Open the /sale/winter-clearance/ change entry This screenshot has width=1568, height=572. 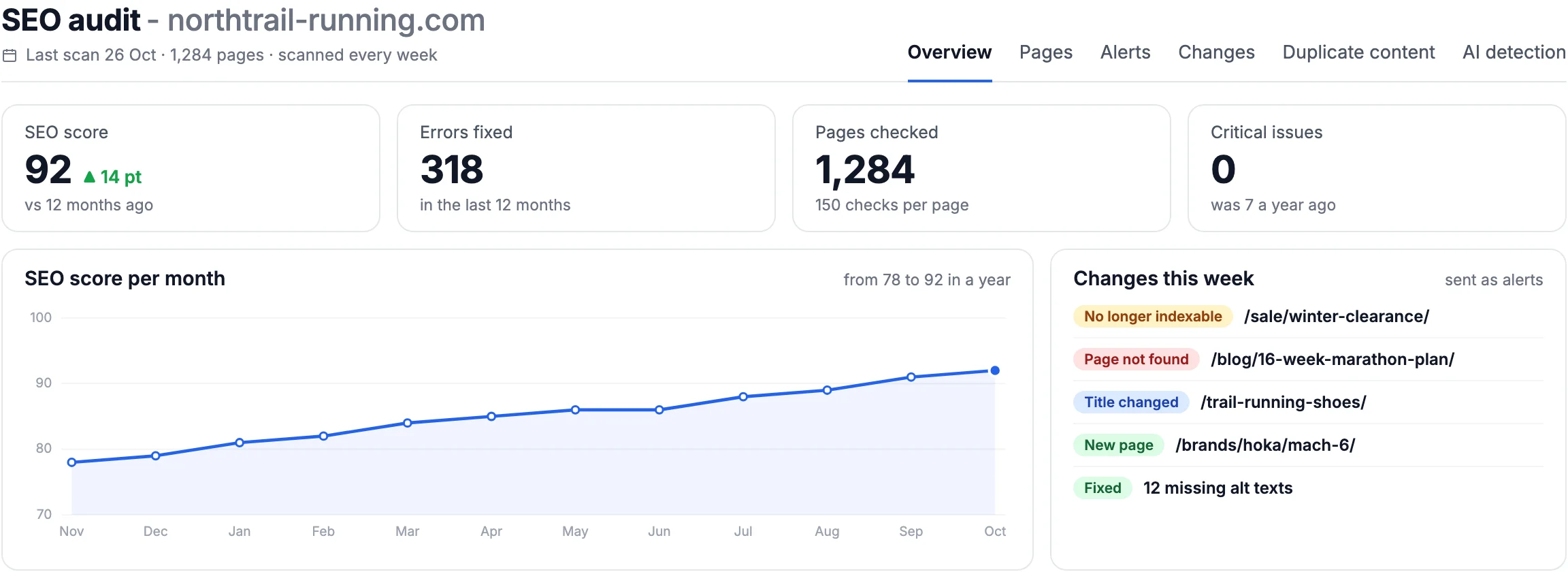point(1336,317)
